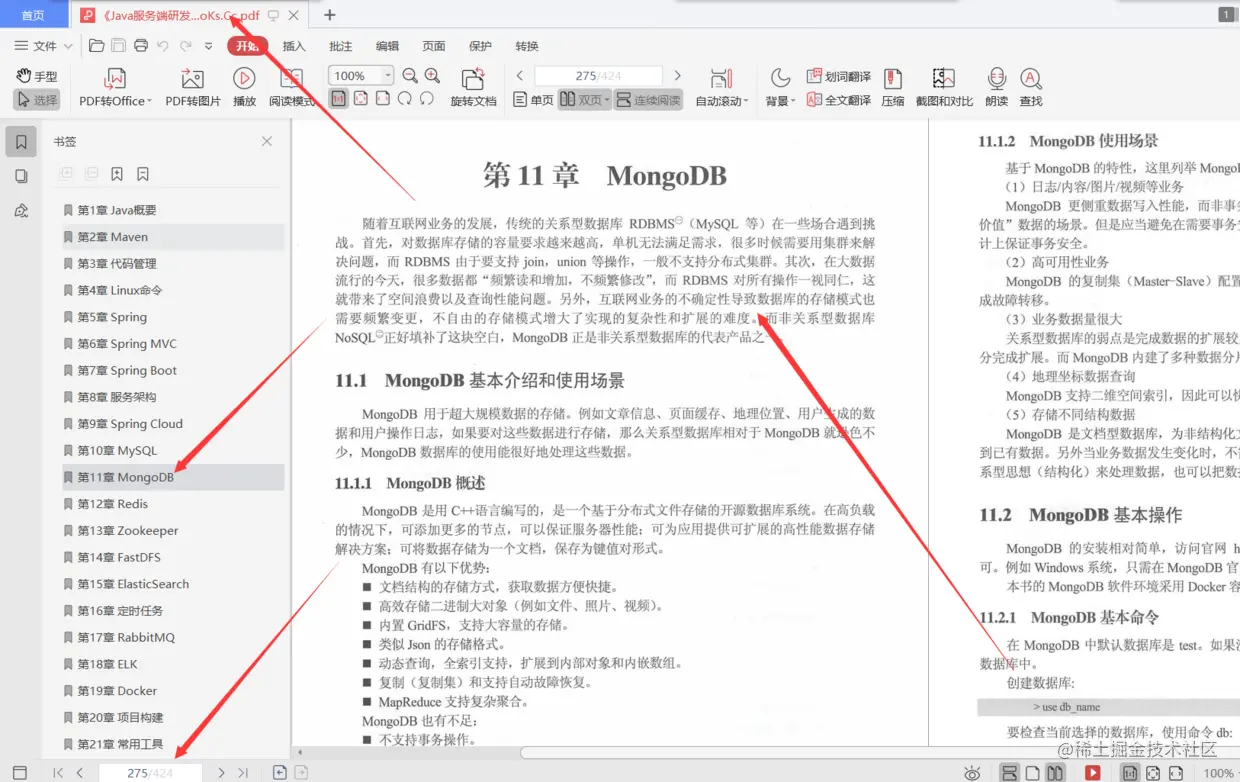The width and height of the screenshot is (1240, 782).
Task: Open the 首页 home tab
Action: (x=33, y=15)
